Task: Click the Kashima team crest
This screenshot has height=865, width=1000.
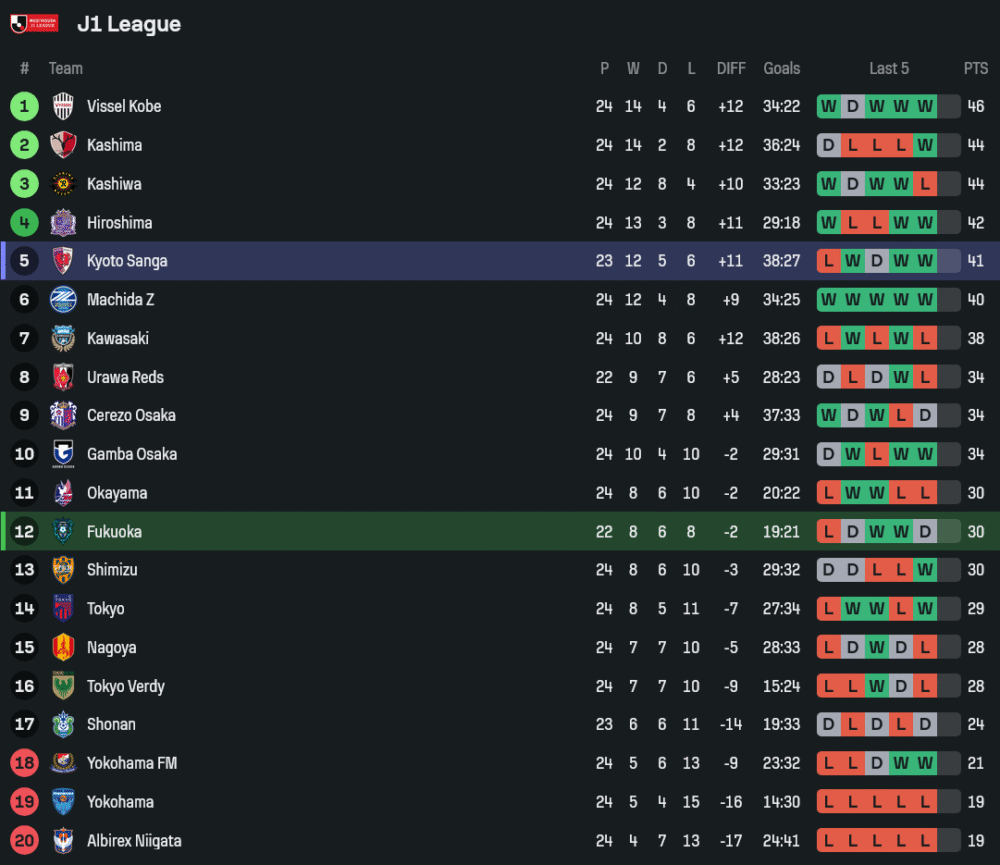Action: point(63,145)
